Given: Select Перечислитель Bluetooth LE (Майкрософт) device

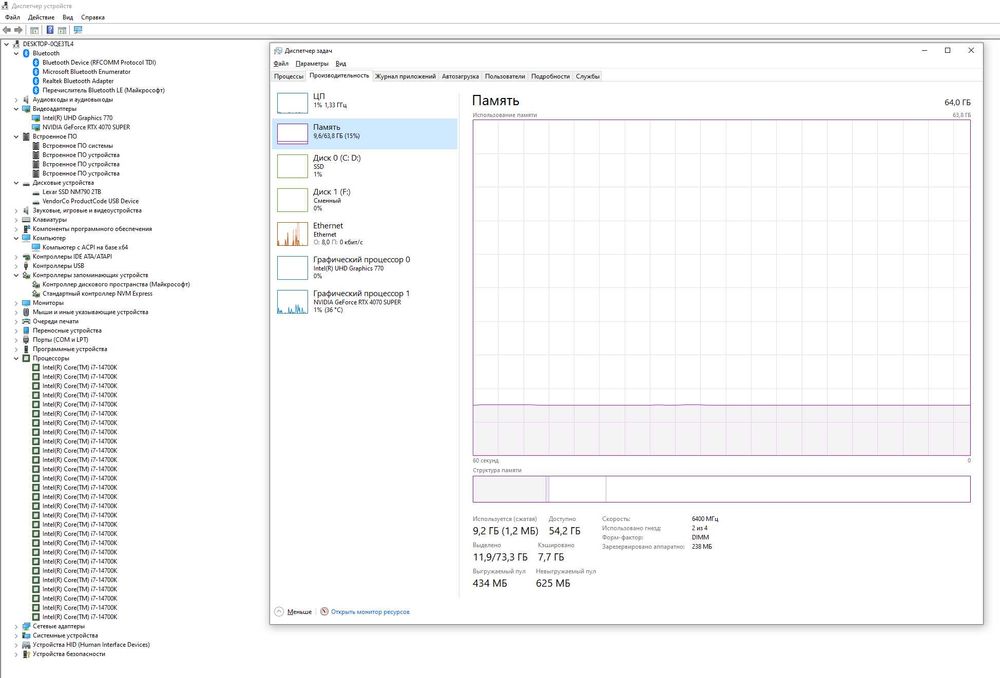Looking at the screenshot, I should 103,91.
